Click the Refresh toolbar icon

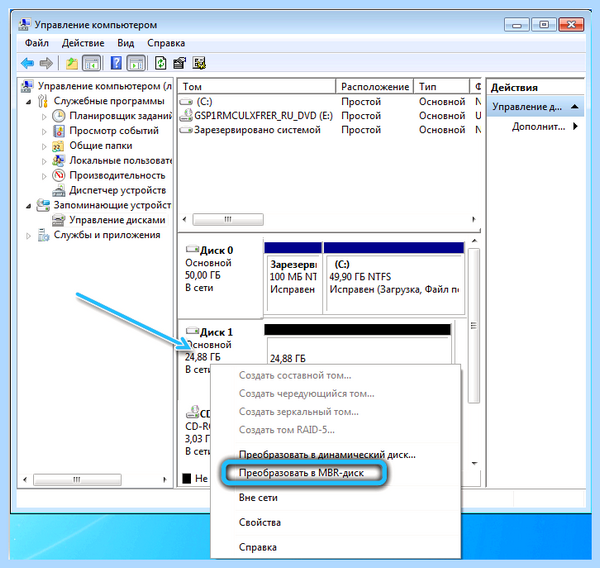point(160,63)
